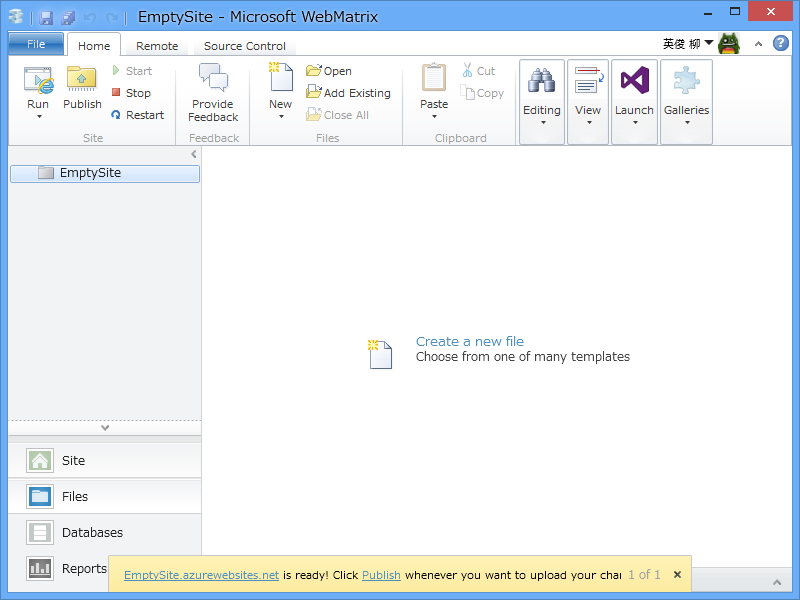800x600 pixels.
Task: Click the '1 of 1' notification counter
Action: 644,574
